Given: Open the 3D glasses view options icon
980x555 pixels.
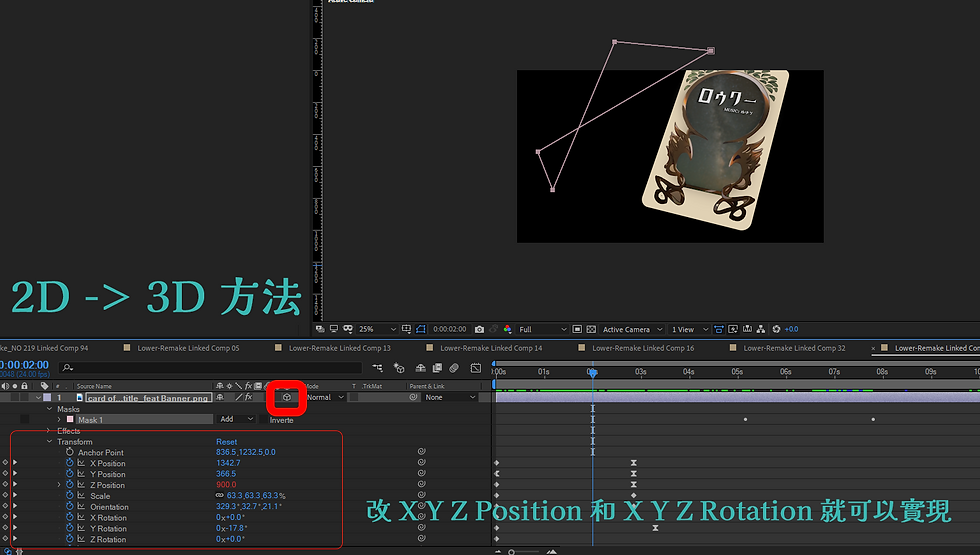Looking at the screenshot, I should pos(348,329).
